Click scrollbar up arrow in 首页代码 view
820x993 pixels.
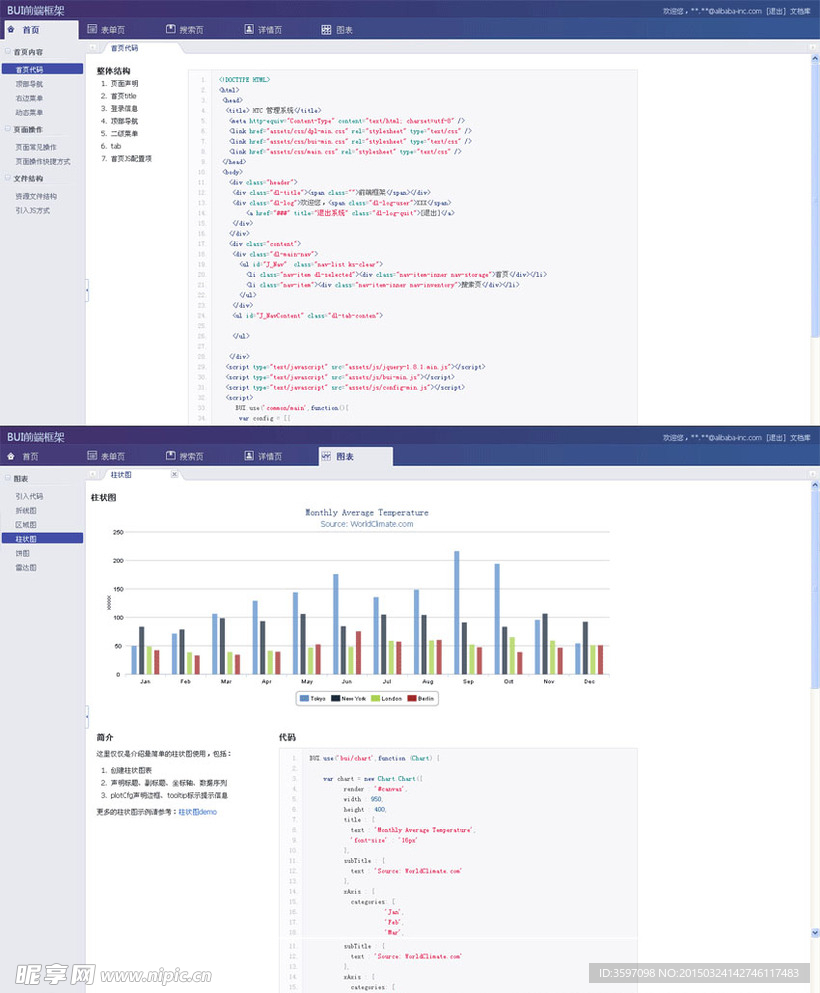coord(815,59)
